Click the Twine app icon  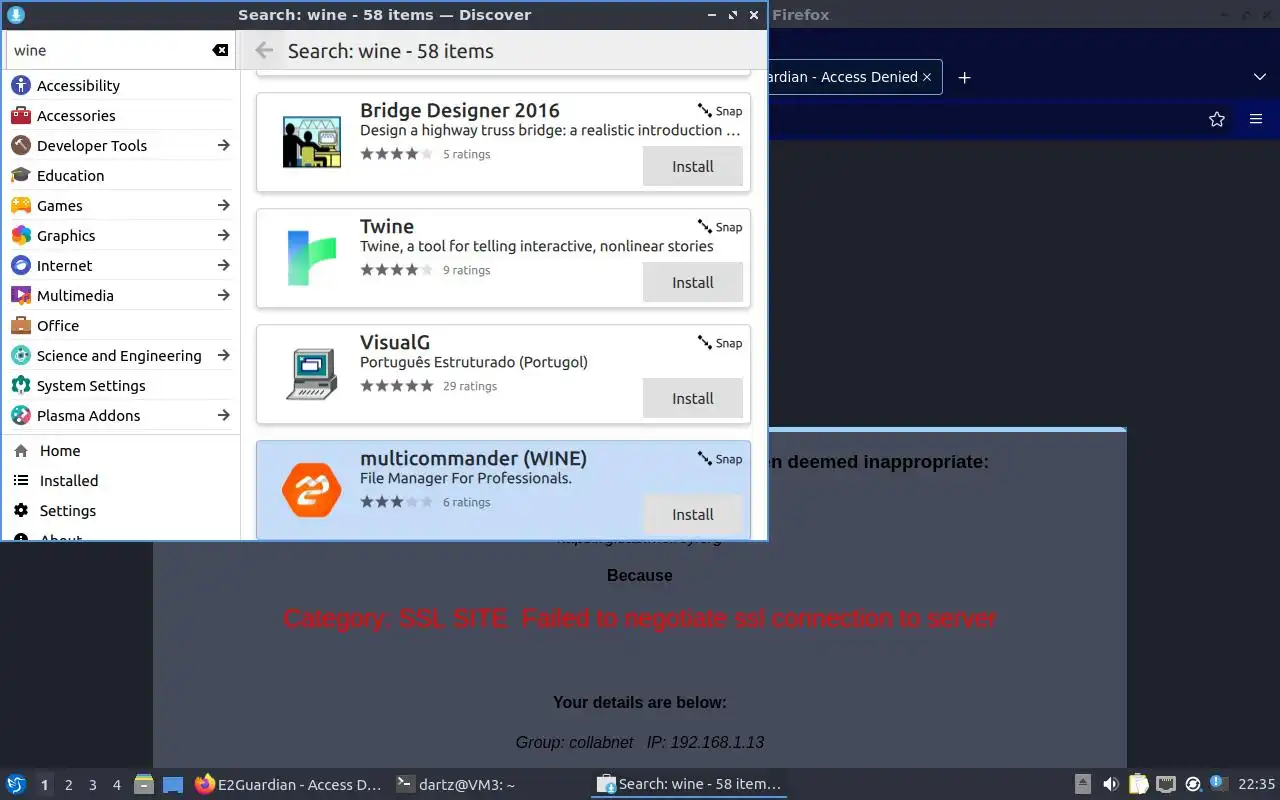tap(312, 258)
